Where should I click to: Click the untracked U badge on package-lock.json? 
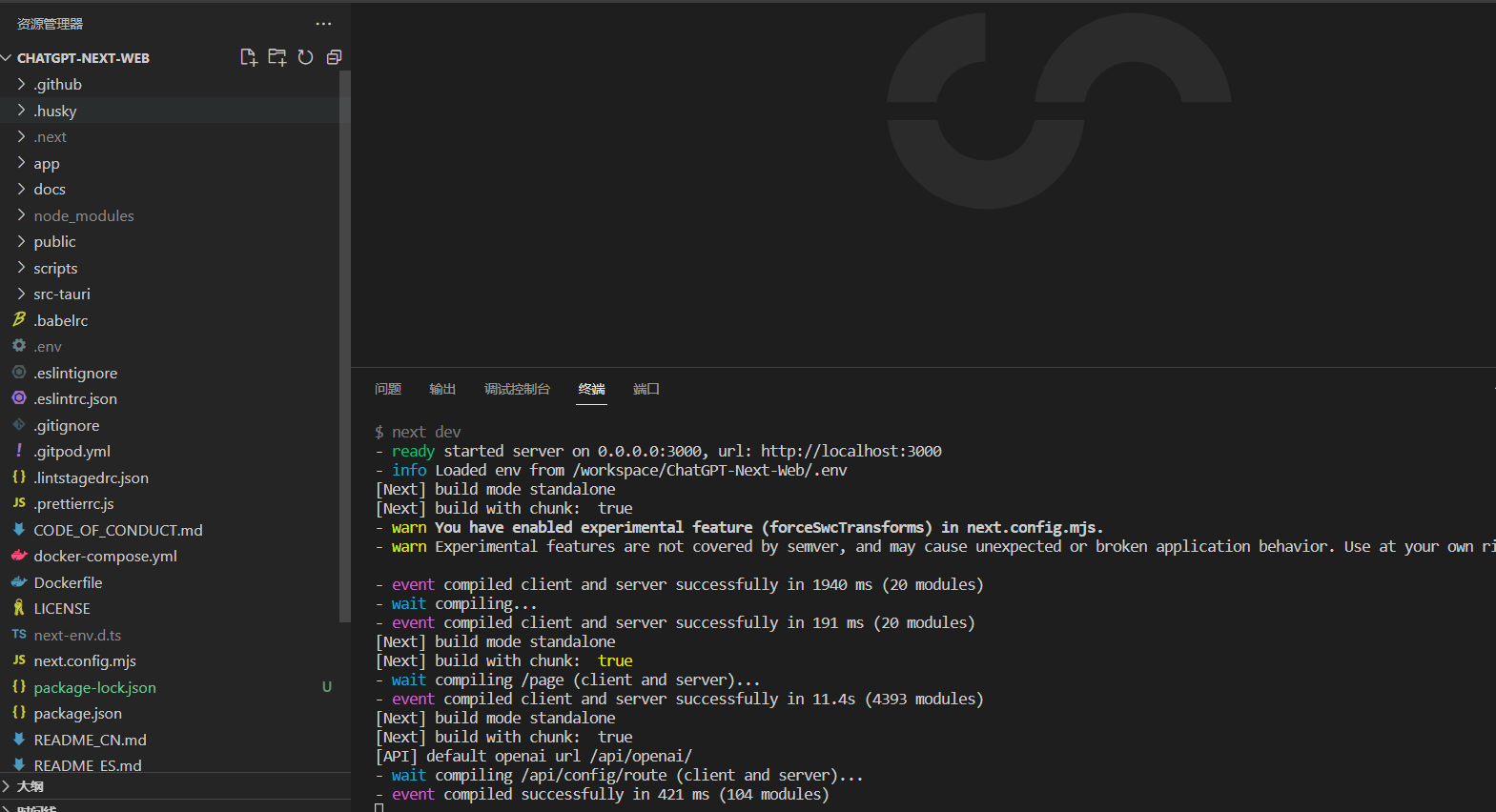coord(327,687)
